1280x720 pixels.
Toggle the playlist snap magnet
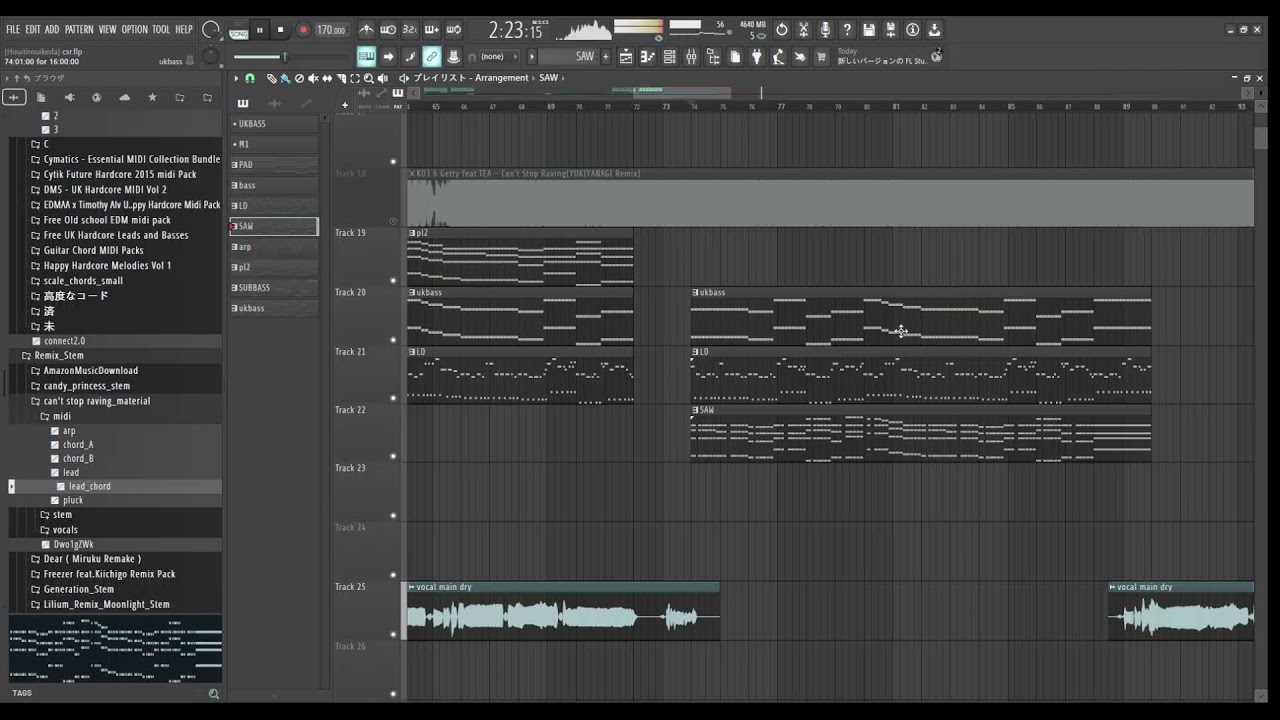[x=250, y=78]
